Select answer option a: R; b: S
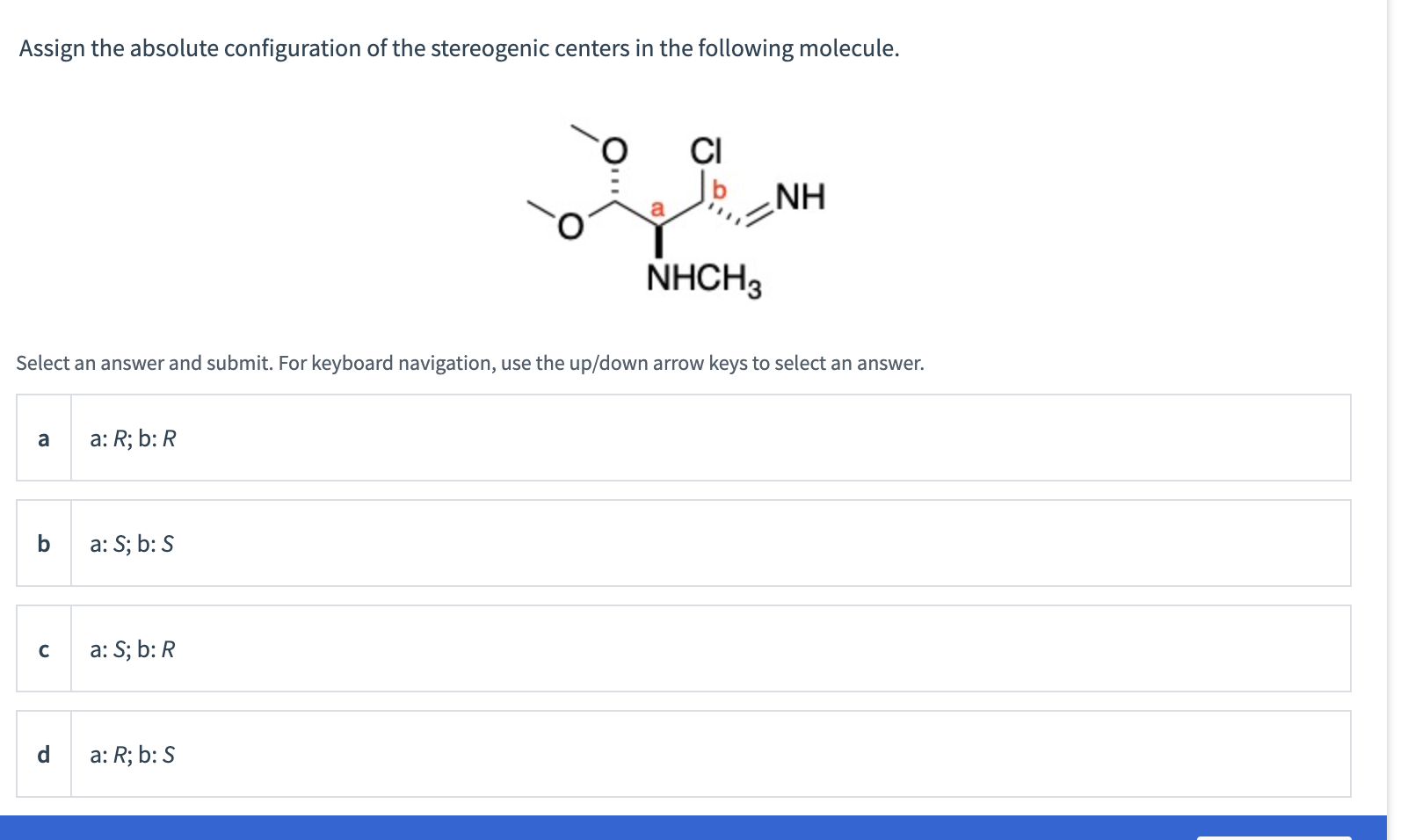Screen dimensions: 1415x840 pyautogui.click(x=132, y=755)
